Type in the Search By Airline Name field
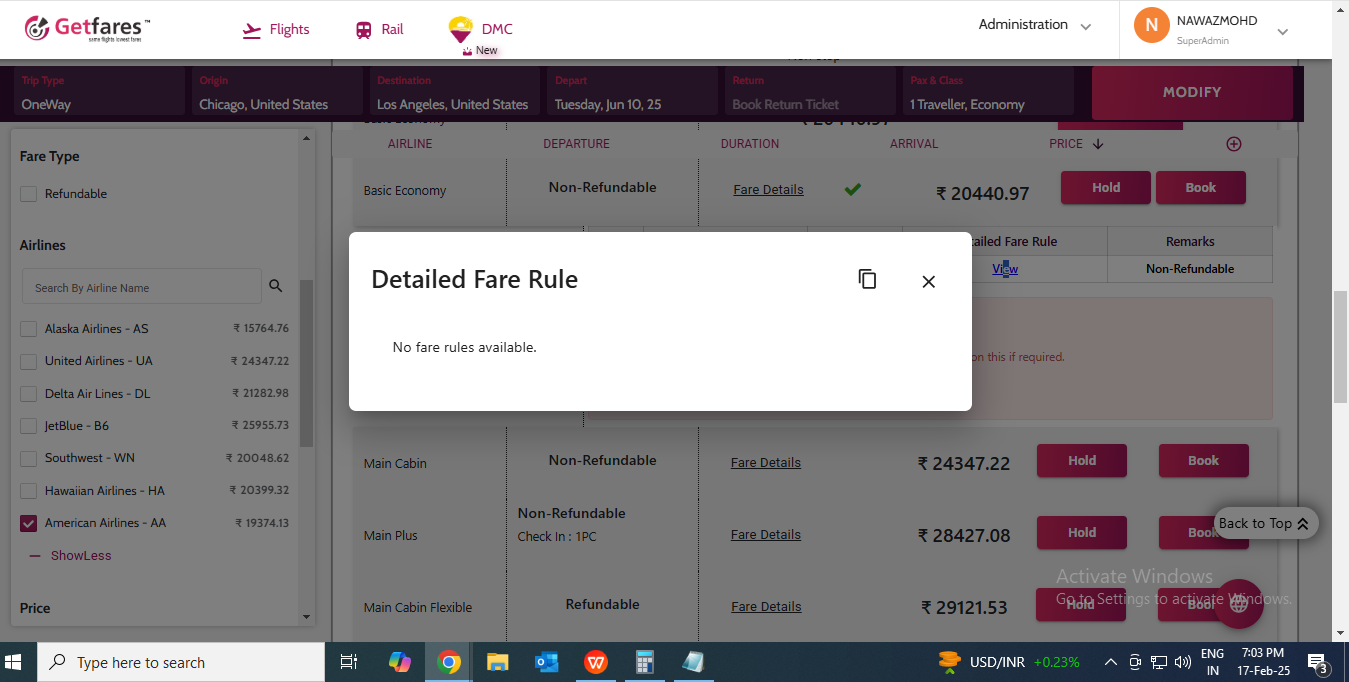This screenshot has width=1349, height=682. (x=142, y=287)
